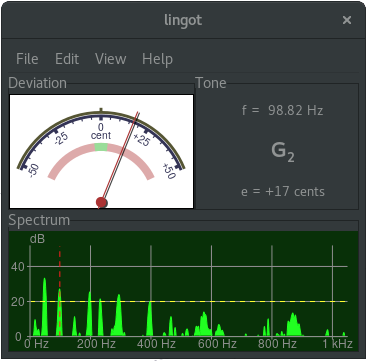368x361 pixels.
Task: Click the tallest spectrum peak near 50 Hz
Action: point(44,307)
